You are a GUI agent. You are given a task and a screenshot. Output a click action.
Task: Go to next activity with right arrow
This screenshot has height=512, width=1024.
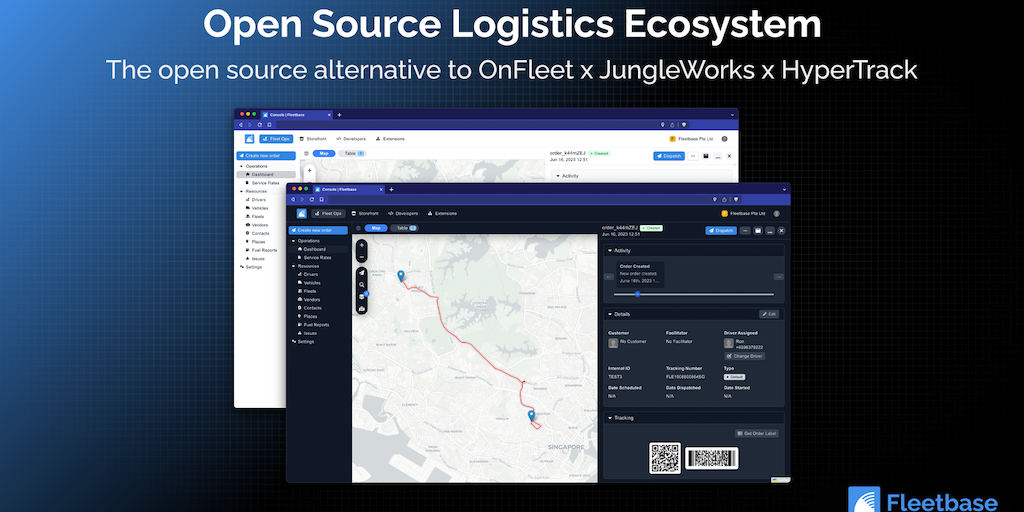click(778, 277)
